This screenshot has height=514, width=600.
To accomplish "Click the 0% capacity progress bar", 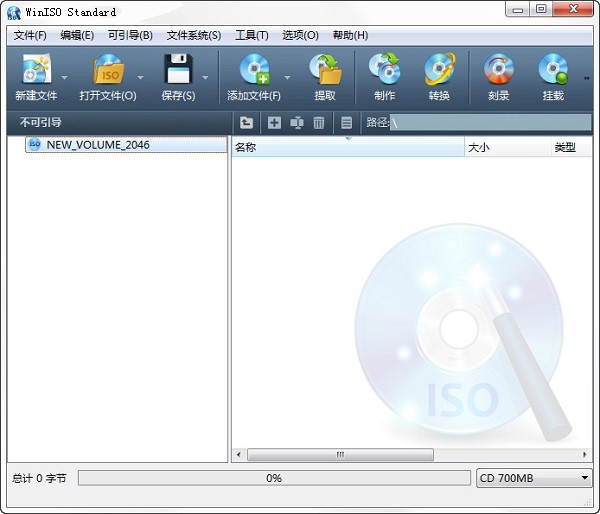I will point(274,478).
